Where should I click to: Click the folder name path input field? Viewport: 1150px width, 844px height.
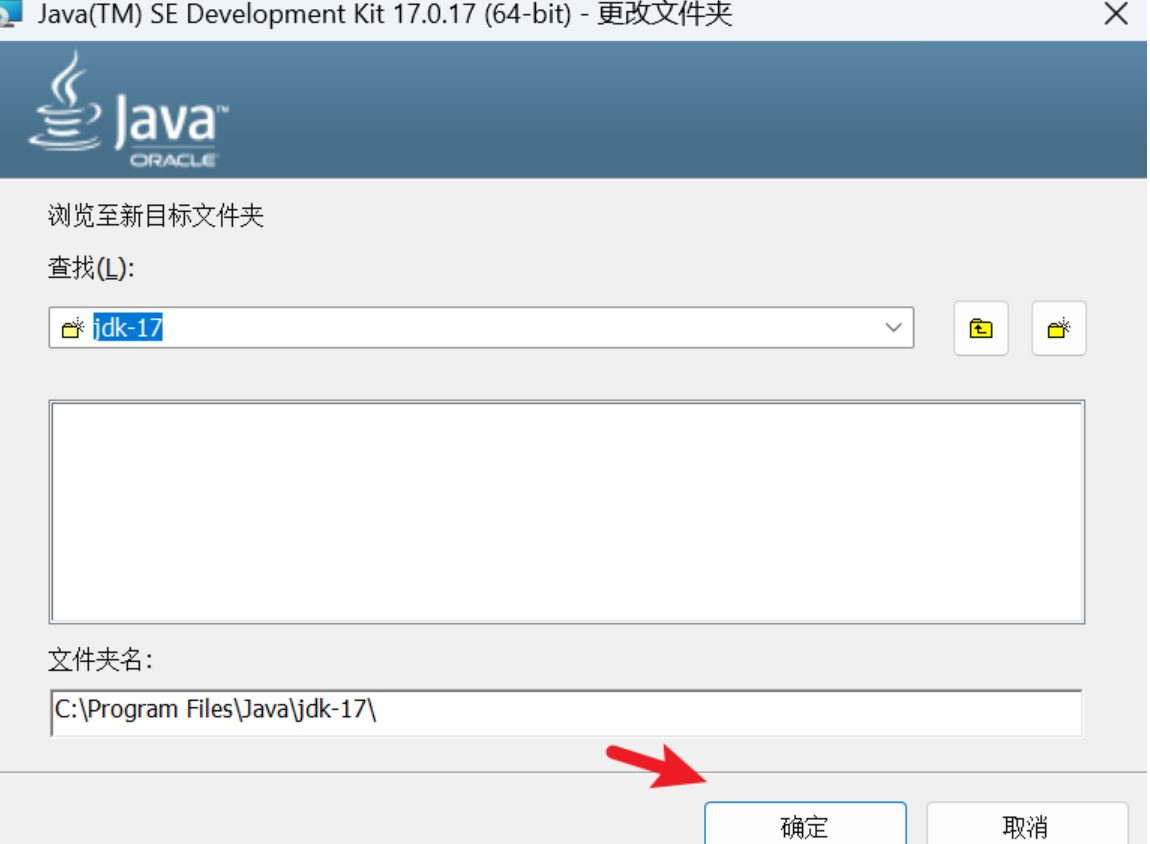click(x=566, y=712)
